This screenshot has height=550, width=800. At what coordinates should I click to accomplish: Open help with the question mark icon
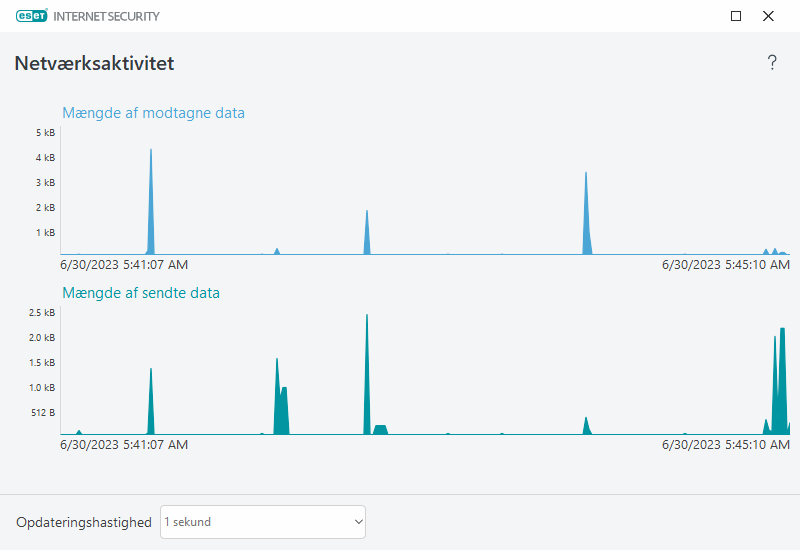772,63
